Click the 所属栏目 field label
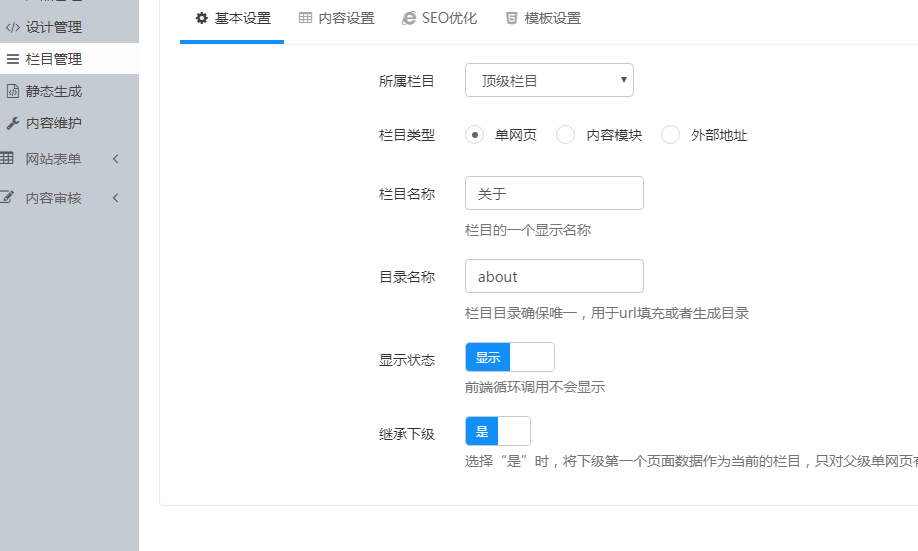918x551 pixels. (407, 81)
